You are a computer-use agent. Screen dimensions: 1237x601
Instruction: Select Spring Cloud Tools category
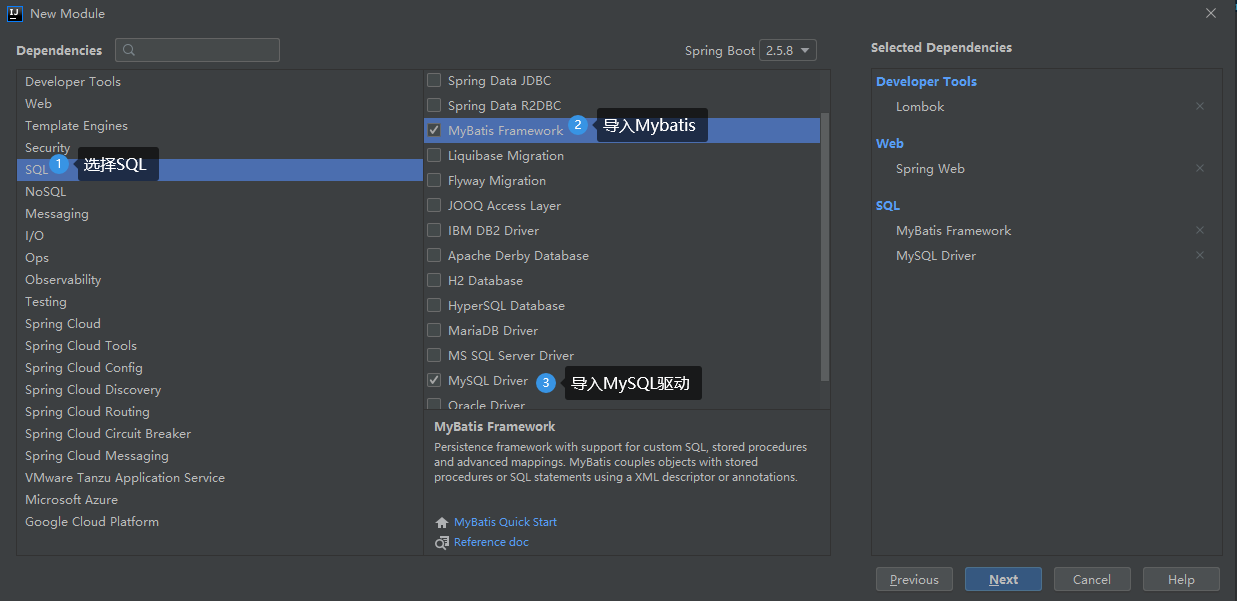coord(220,346)
